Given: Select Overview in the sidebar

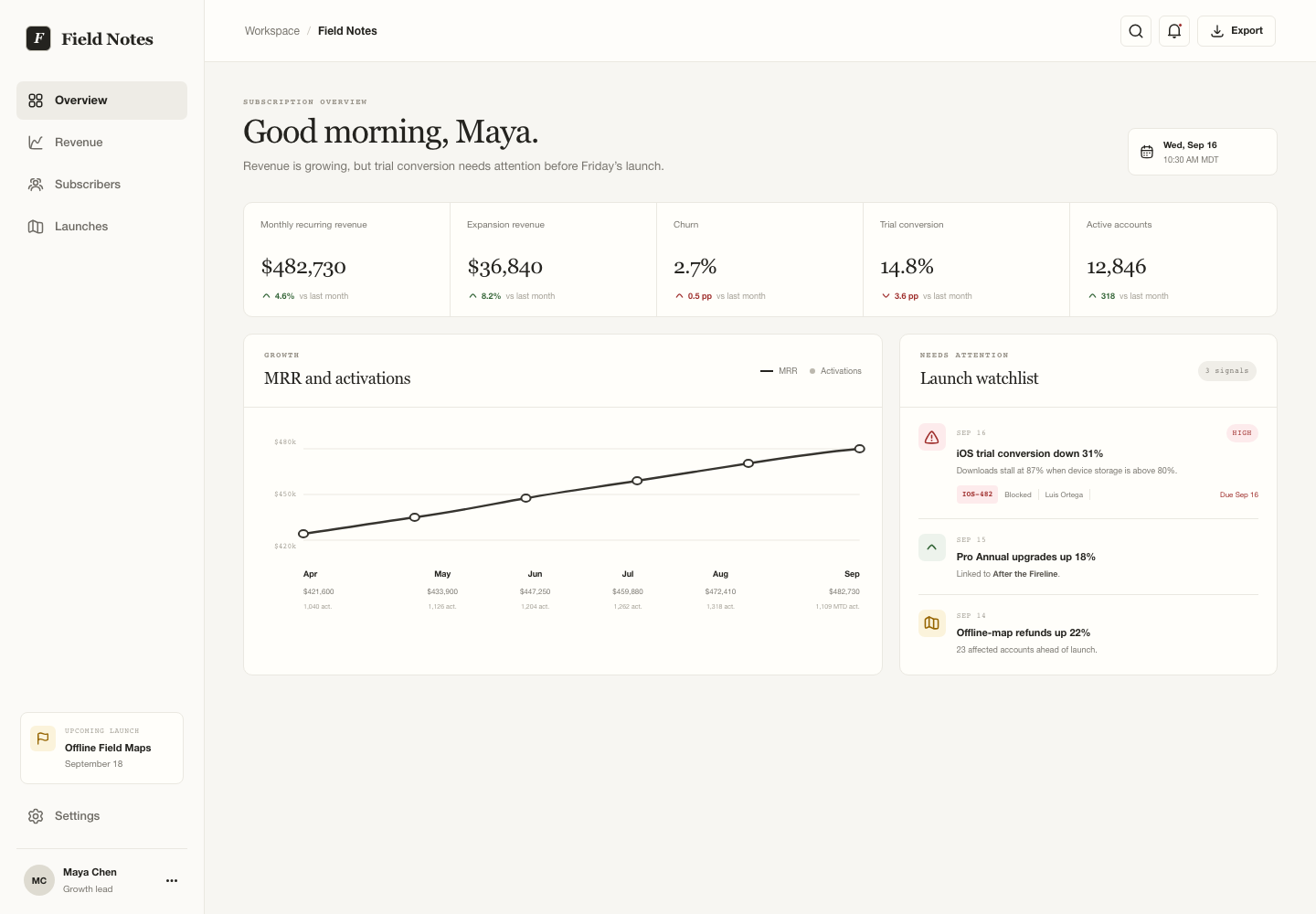Looking at the screenshot, I should (x=101, y=101).
